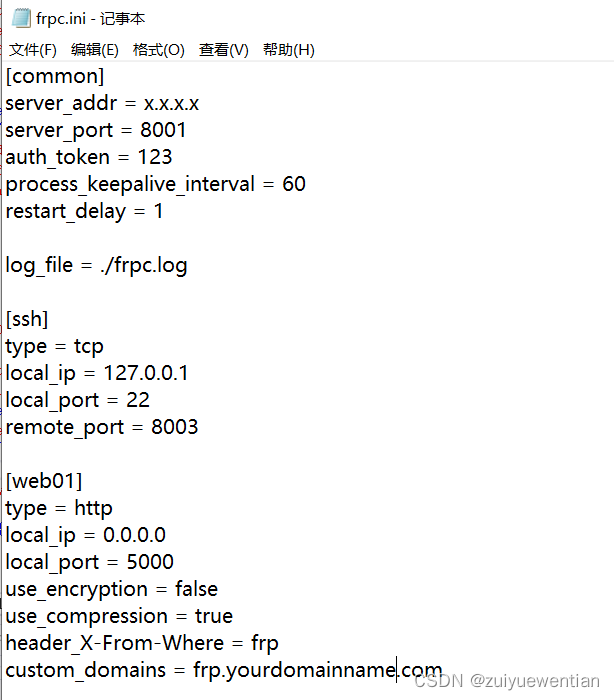Open the 文件(F) menu
This screenshot has width=614, height=700.
33,50
